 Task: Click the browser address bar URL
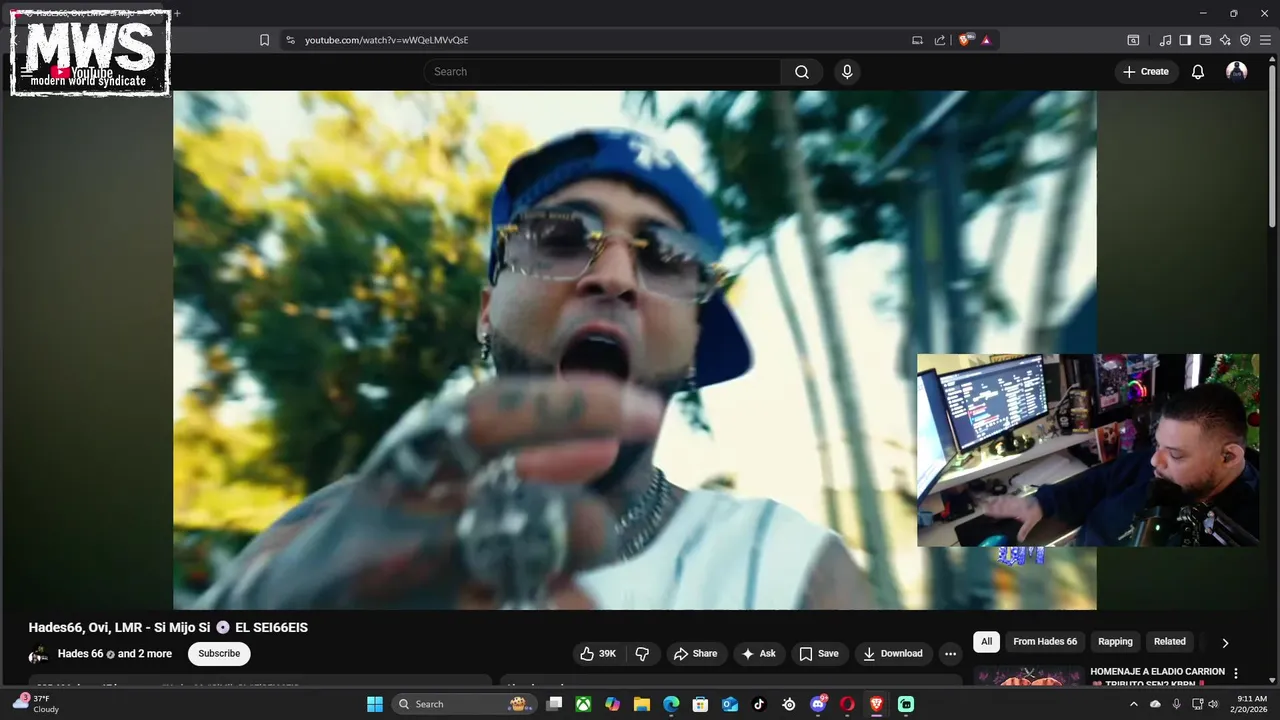pyautogui.click(x=386, y=40)
